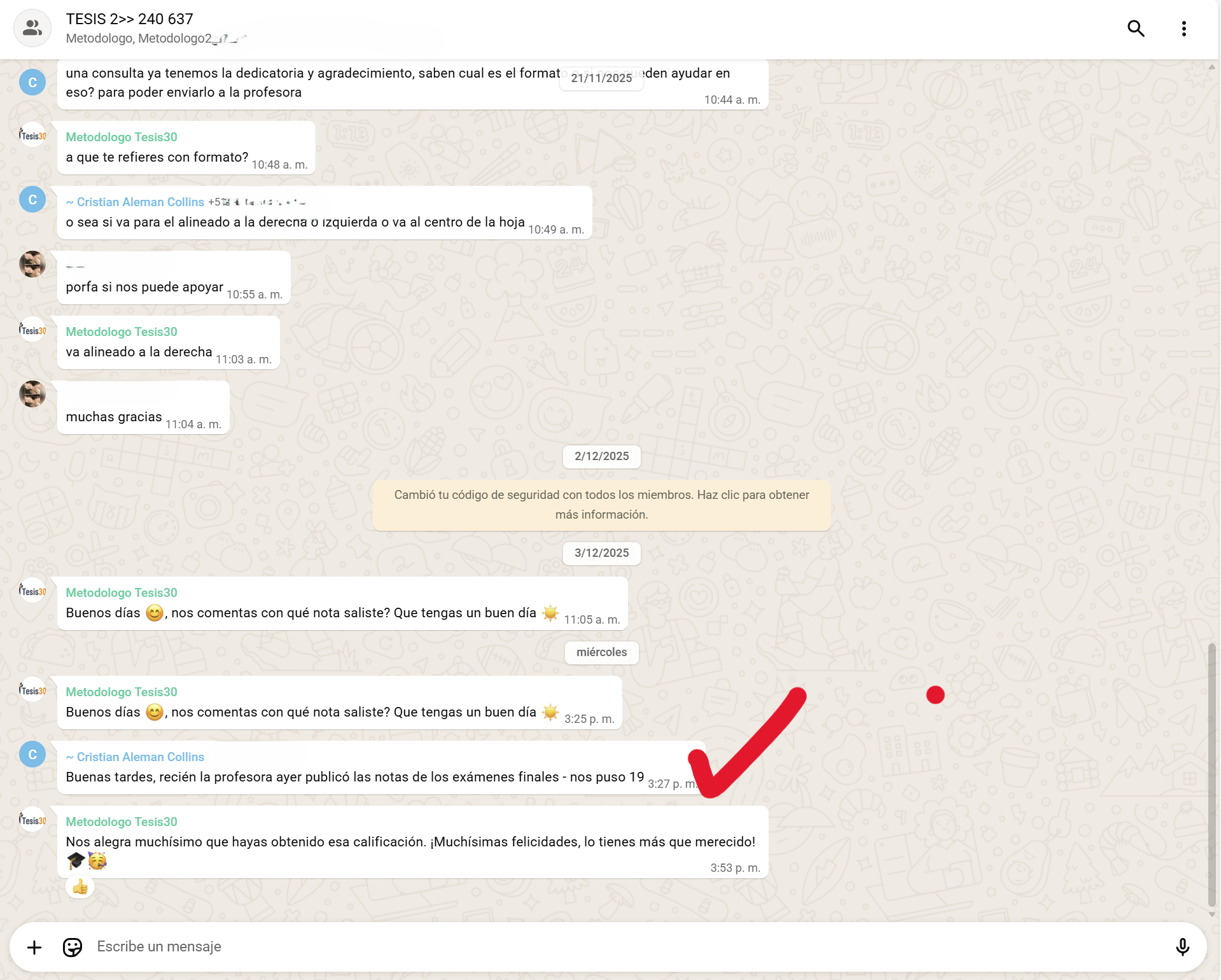Viewport: 1221px width, 980px height.
Task: Click the 10:44 a. m. timestamp
Action: coord(732,100)
